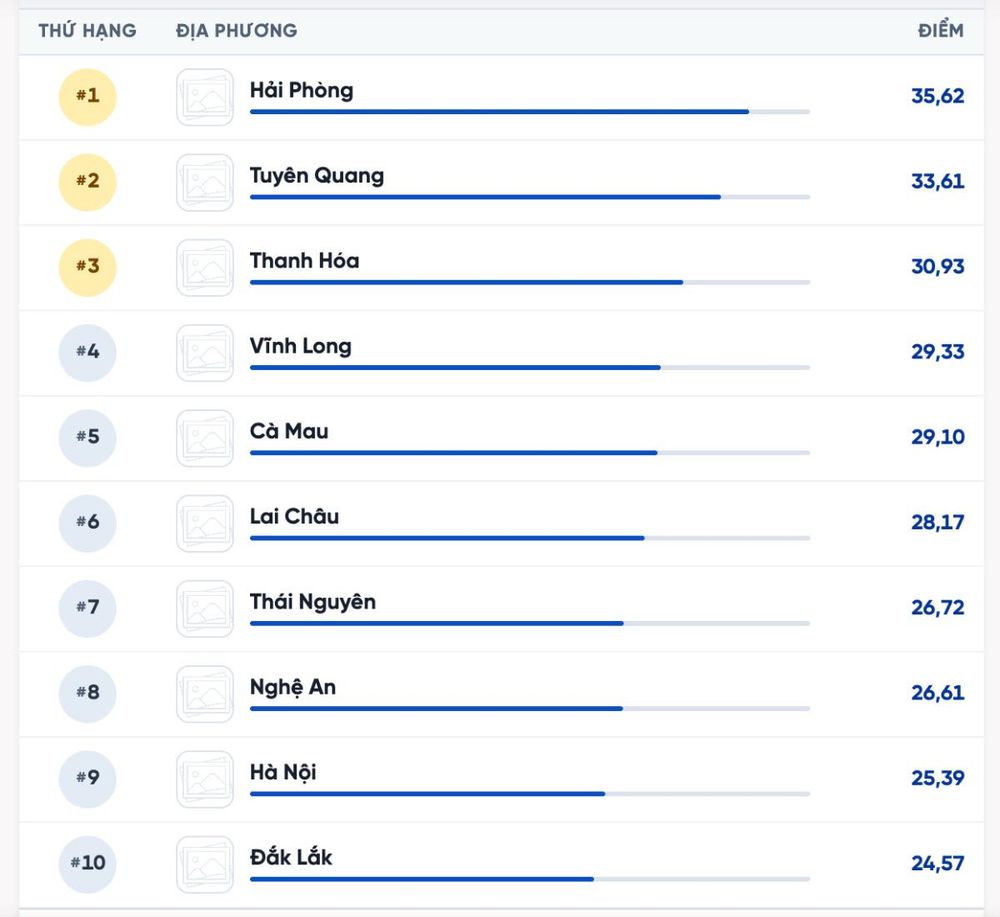Viewport: 1000px width, 917px height.
Task: Click the #7 rank badge
Action: (87, 608)
